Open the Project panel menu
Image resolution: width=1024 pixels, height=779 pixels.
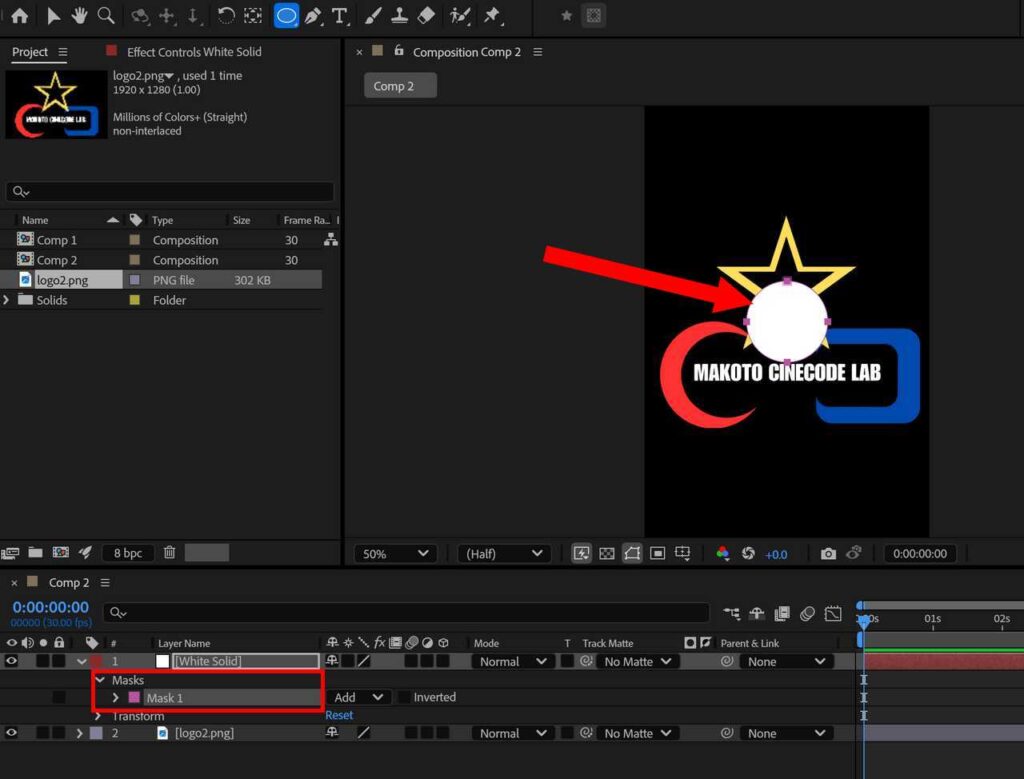63,52
